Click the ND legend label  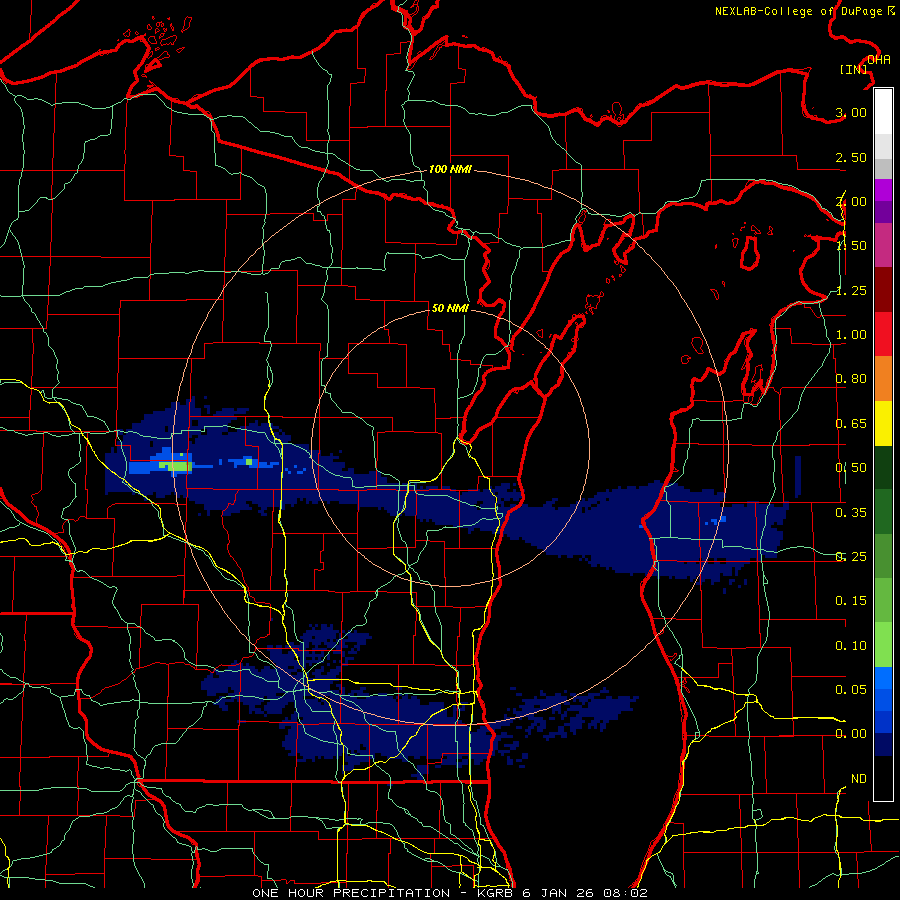click(x=859, y=779)
